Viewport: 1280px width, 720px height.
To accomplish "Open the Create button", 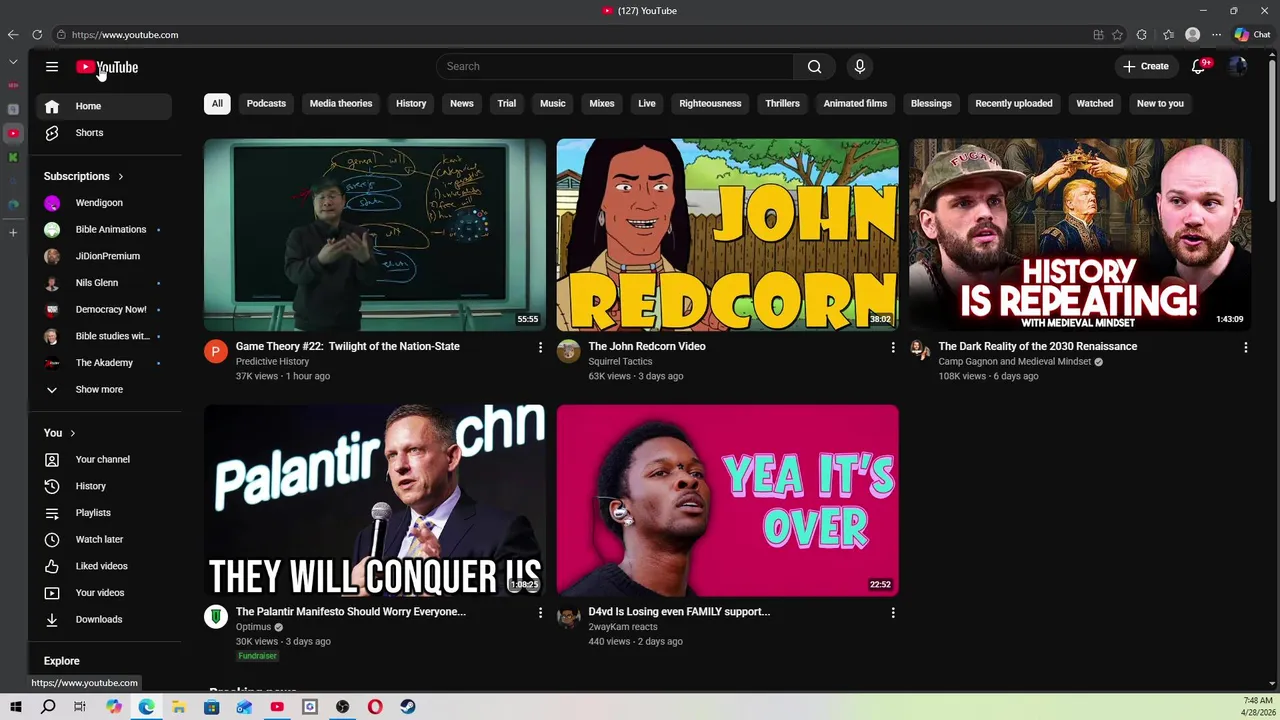I will pos(1145,66).
